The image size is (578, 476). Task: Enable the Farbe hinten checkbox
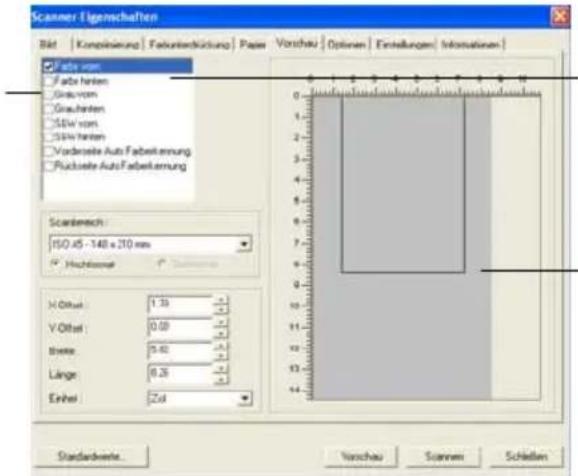[49, 81]
